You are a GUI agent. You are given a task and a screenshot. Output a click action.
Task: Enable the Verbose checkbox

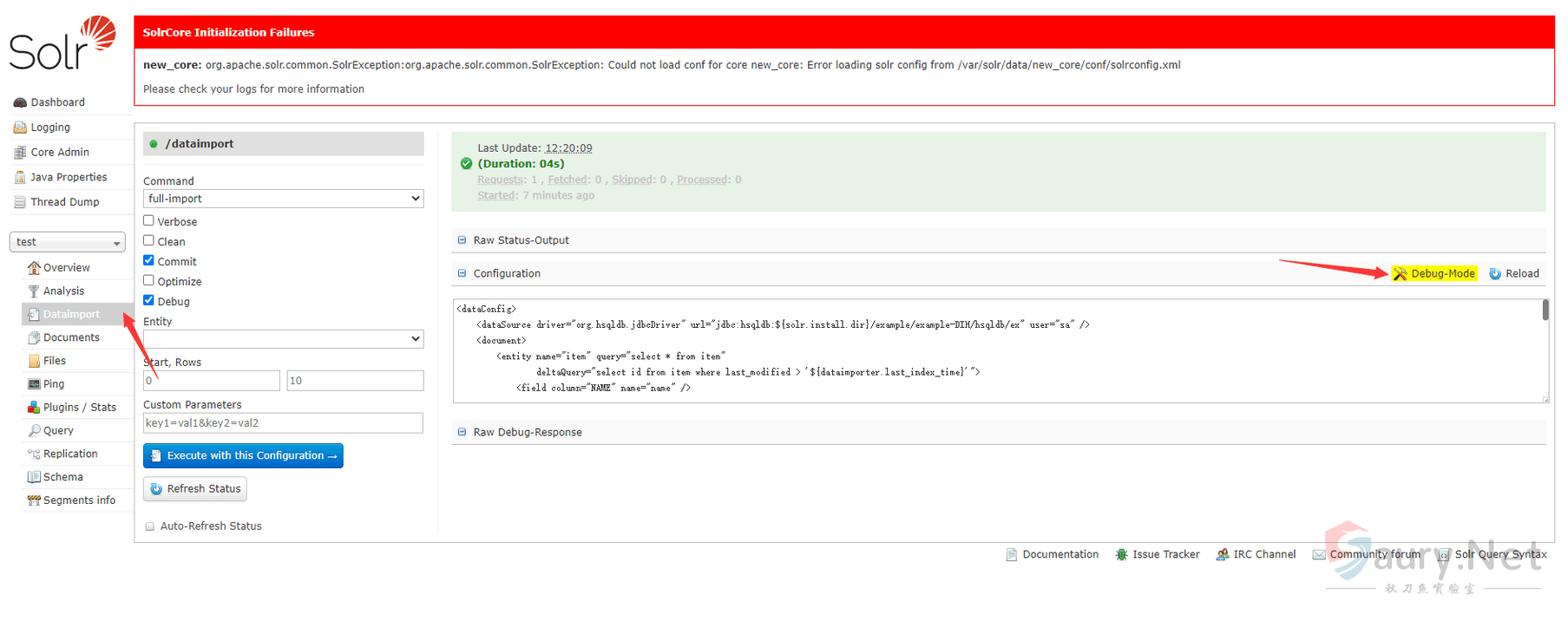coord(149,221)
